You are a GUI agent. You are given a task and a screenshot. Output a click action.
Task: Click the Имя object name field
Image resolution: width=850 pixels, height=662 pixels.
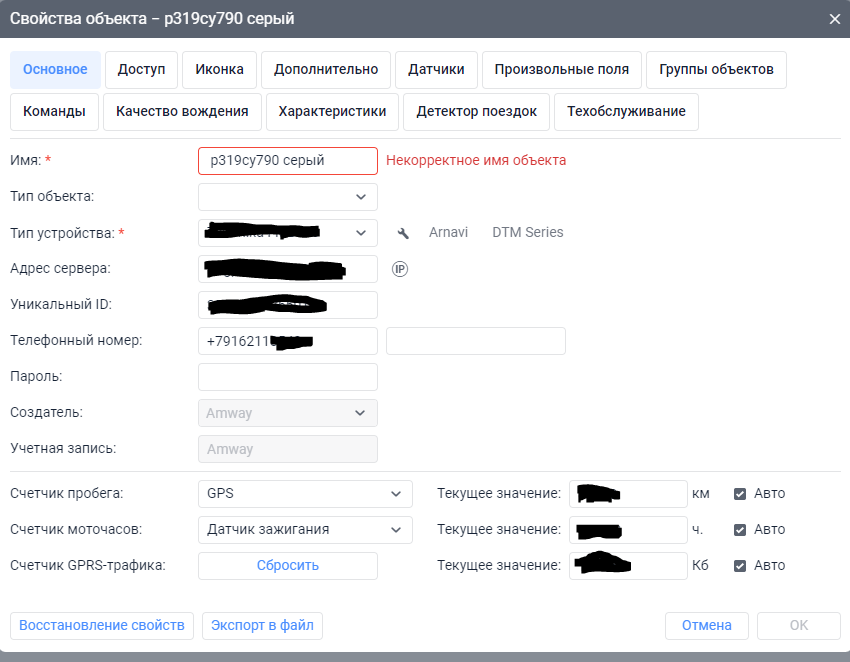(288, 161)
